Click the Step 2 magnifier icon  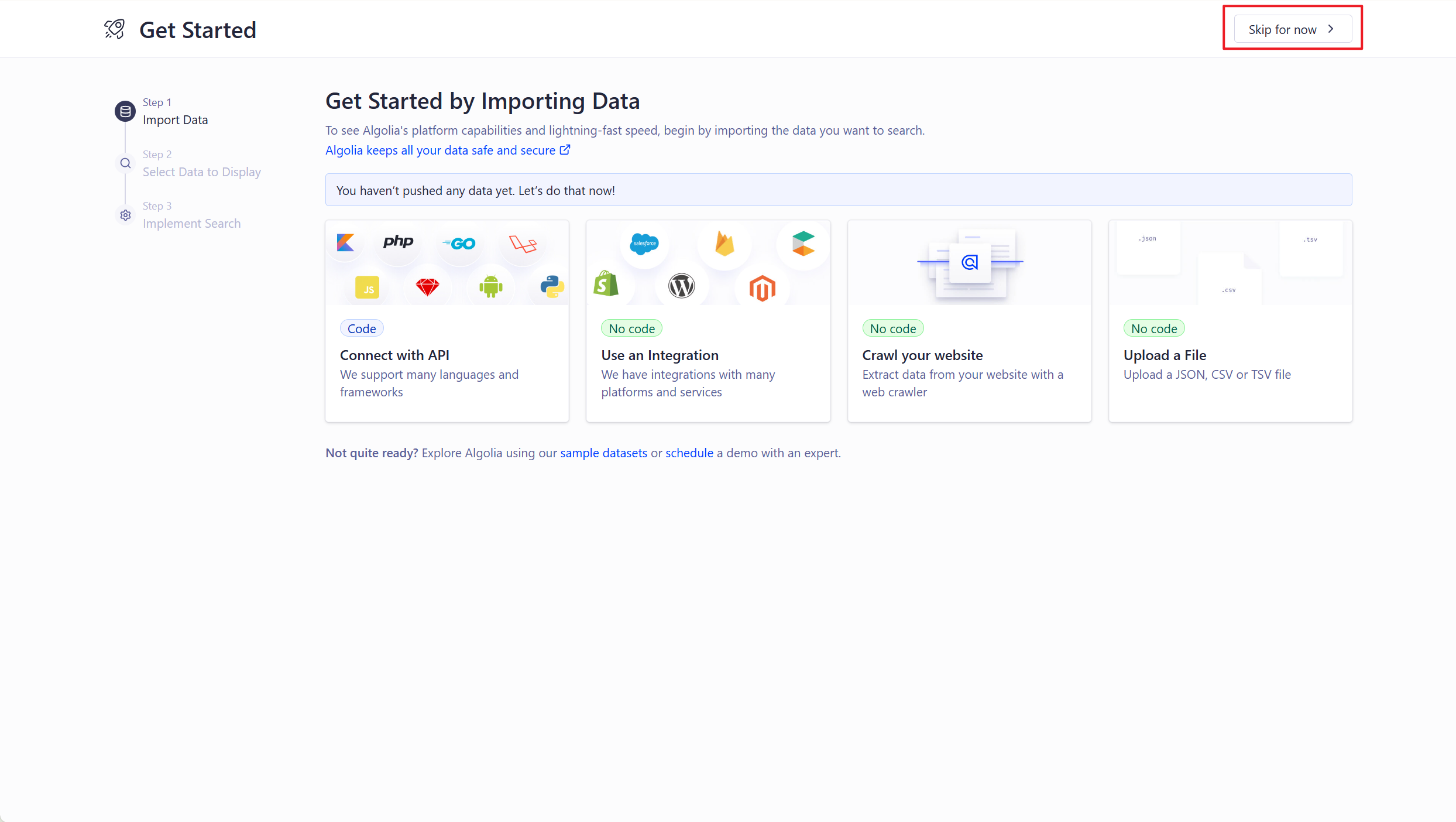pyautogui.click(x=125, y=163)
